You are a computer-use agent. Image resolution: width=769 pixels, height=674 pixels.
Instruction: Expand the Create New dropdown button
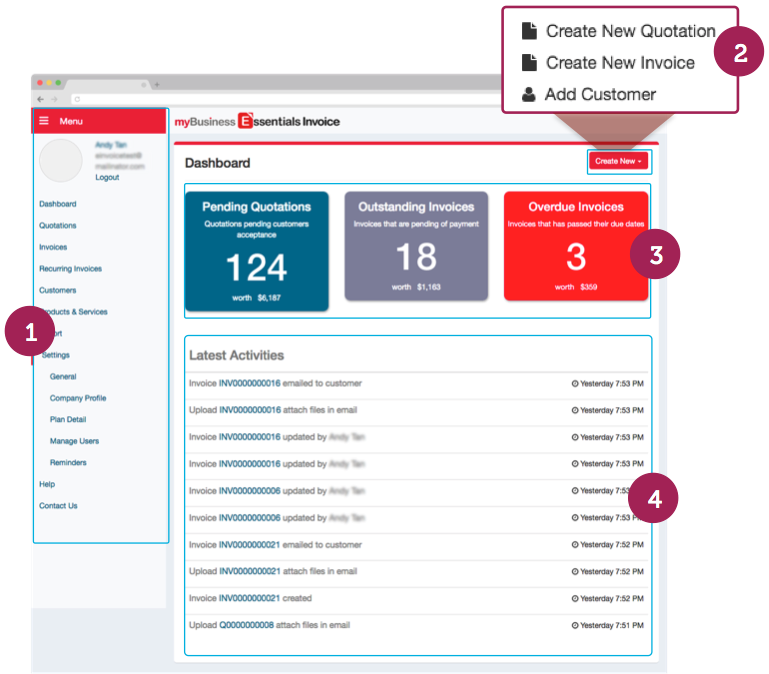pyautogui.click(x=618, y=161)
